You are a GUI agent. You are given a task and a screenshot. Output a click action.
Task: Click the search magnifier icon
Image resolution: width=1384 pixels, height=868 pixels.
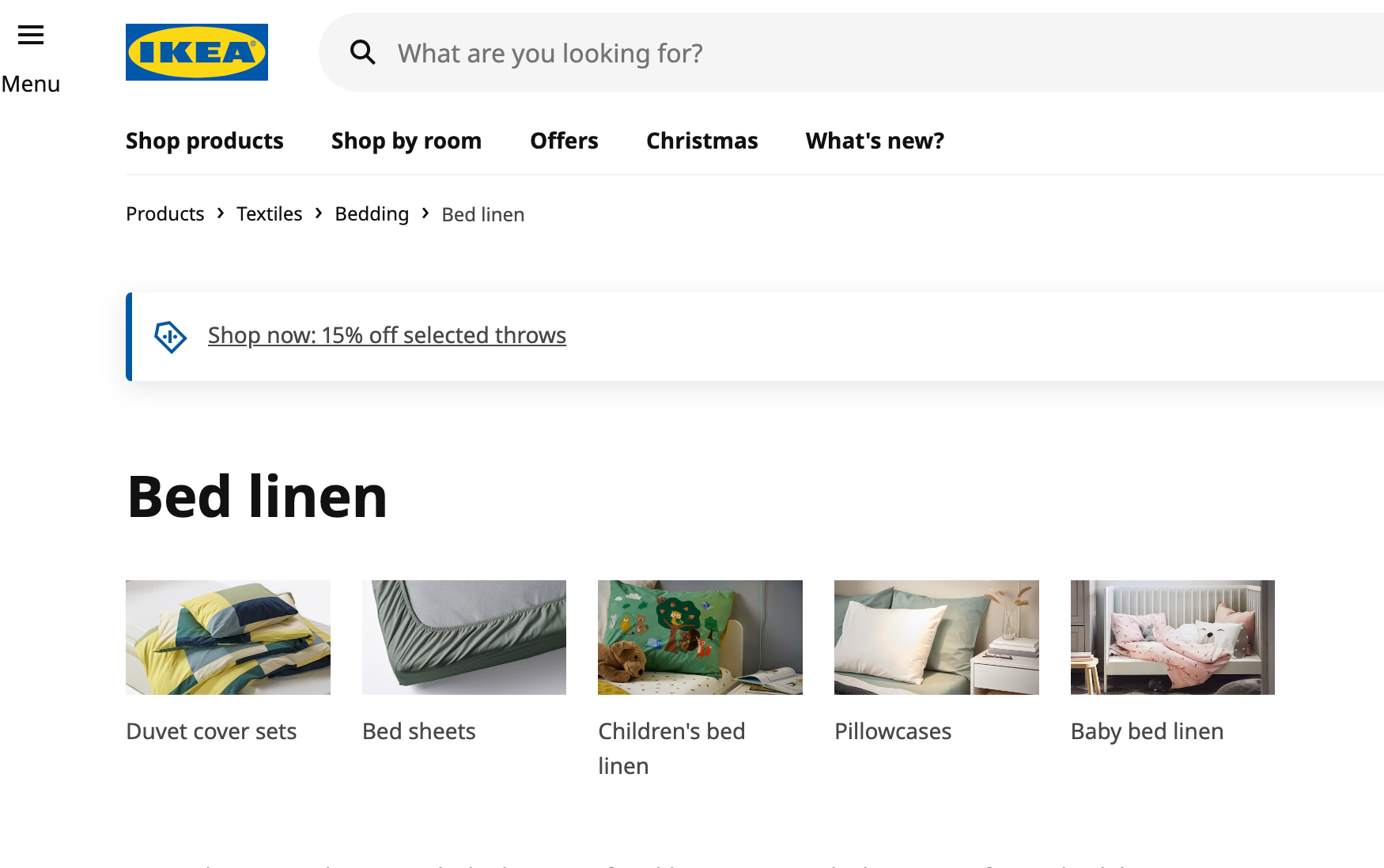[363, 53]
